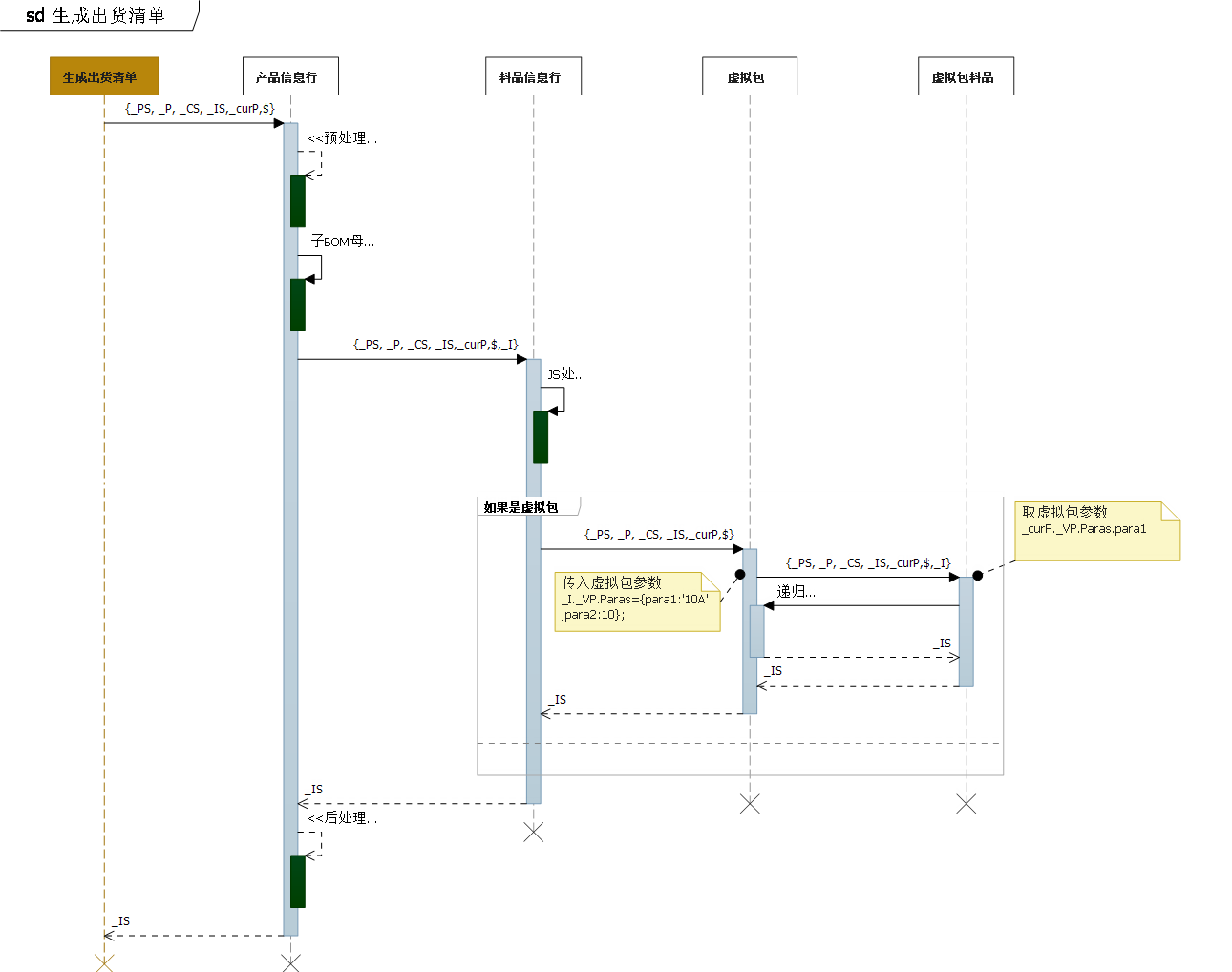
Task: Click the 虚拟包 lifeline destruction cross
Action: 750,805
